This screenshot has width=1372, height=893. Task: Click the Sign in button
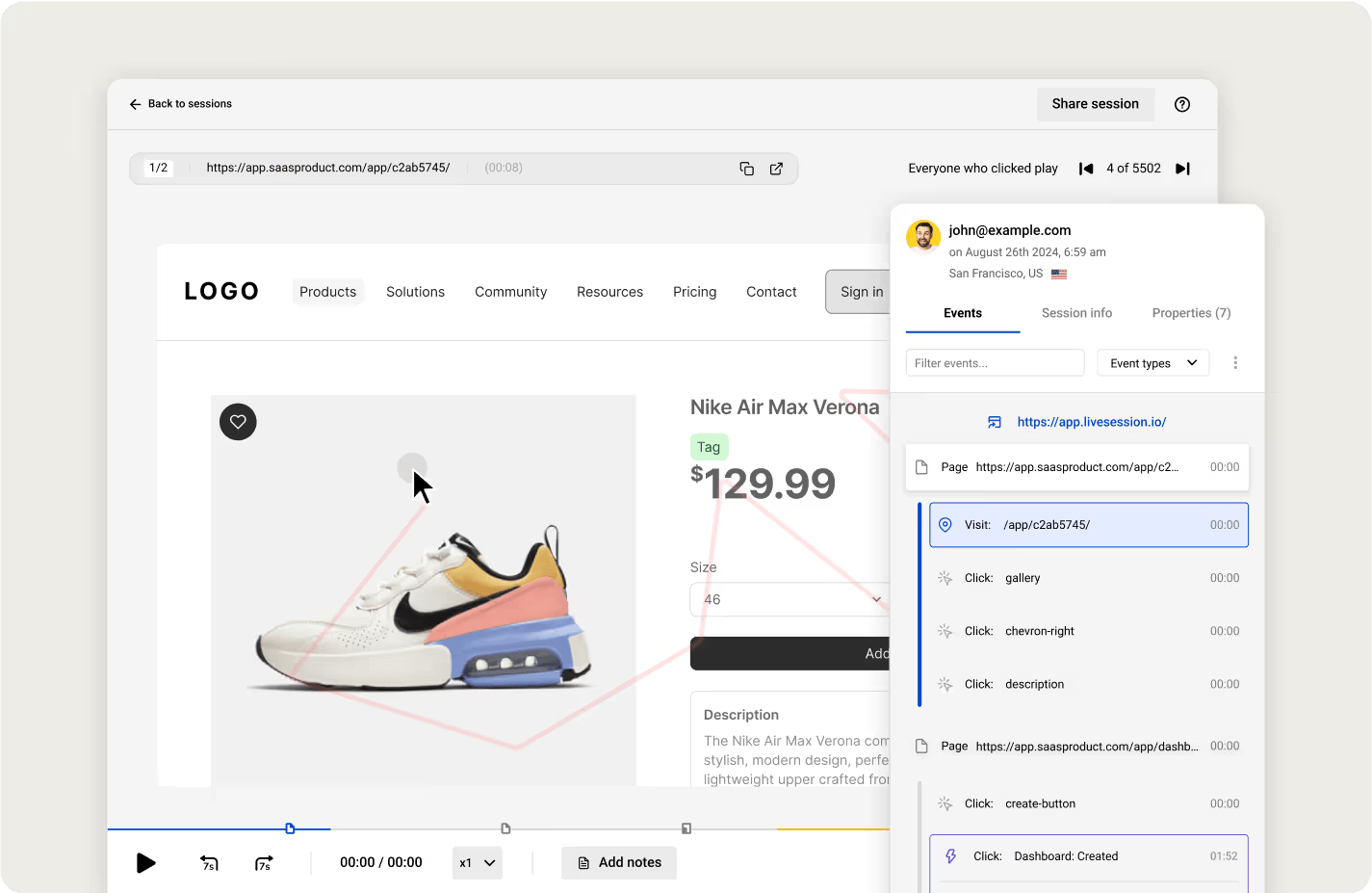click(858, 292)
